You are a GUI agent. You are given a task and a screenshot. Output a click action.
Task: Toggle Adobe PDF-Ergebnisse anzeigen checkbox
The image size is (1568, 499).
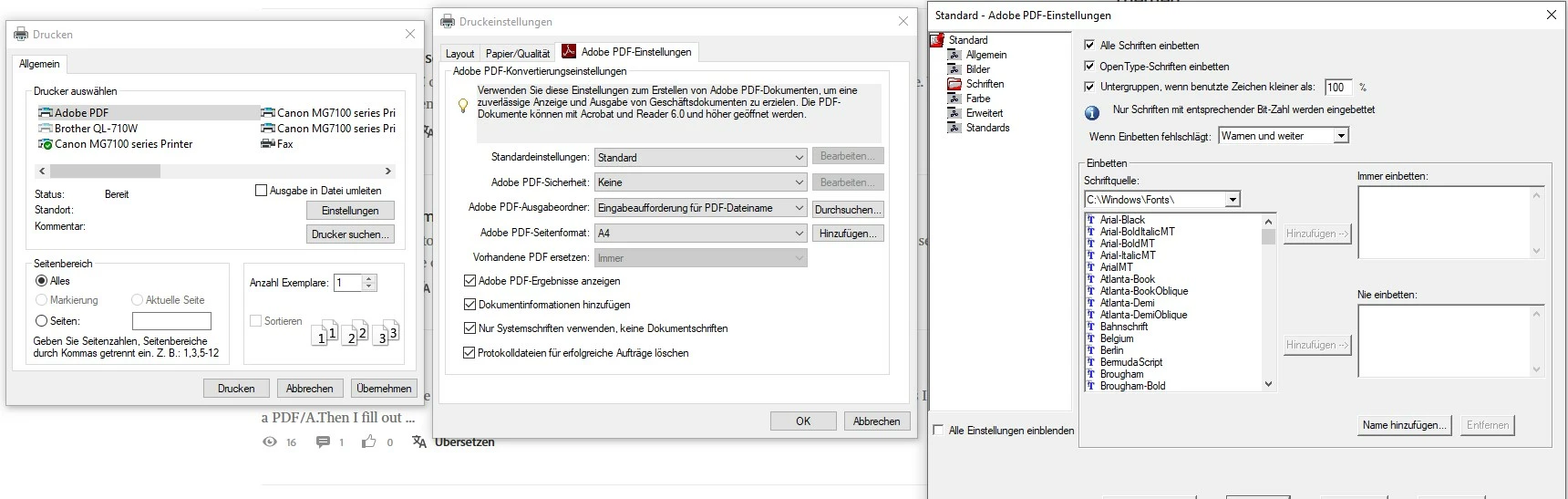[x=470, y=281]
